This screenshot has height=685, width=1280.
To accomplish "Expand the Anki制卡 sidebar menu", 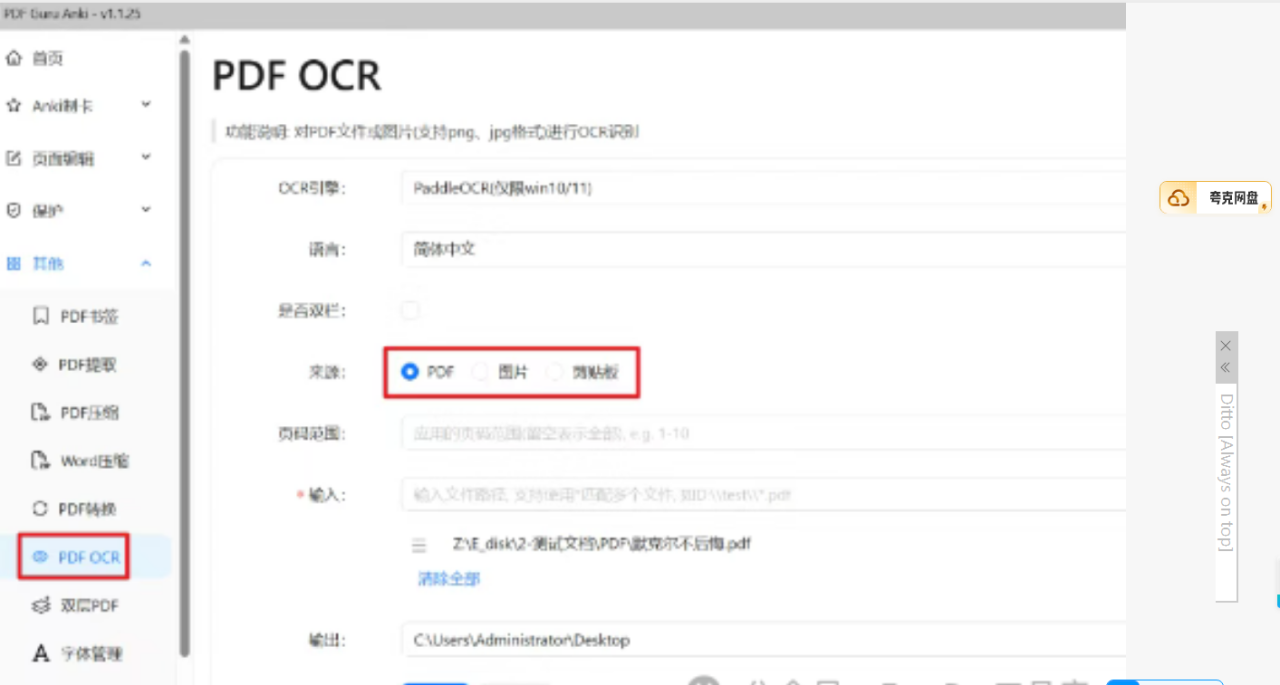I will (x=146, y=105).
